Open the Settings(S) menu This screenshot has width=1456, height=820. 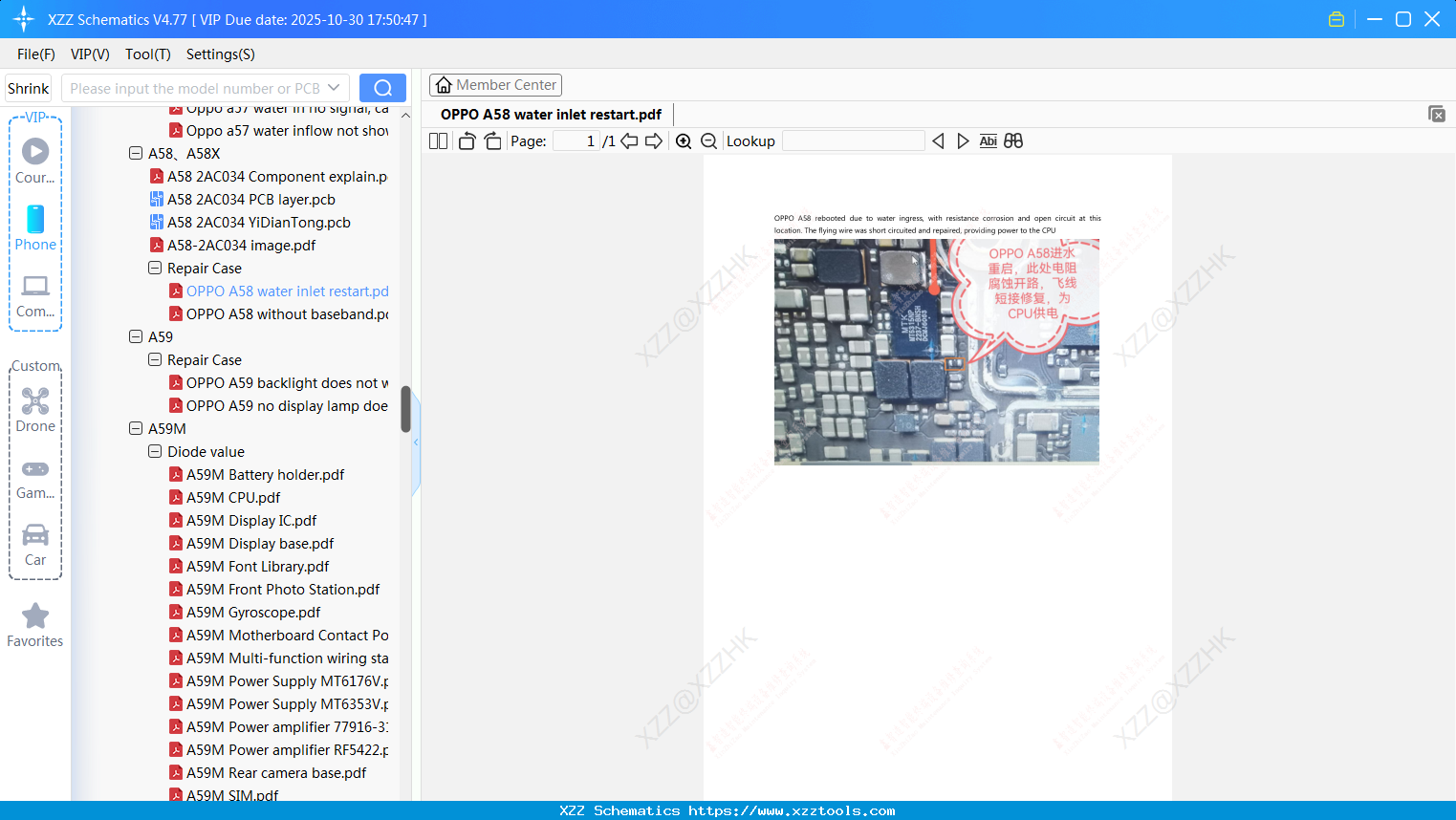point(221,54)
